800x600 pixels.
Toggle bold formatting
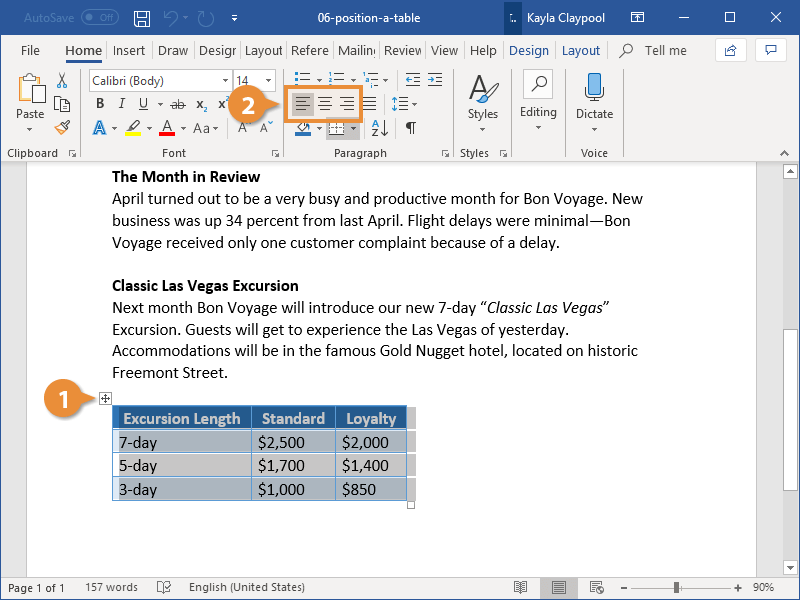click(x=99, y=103)
